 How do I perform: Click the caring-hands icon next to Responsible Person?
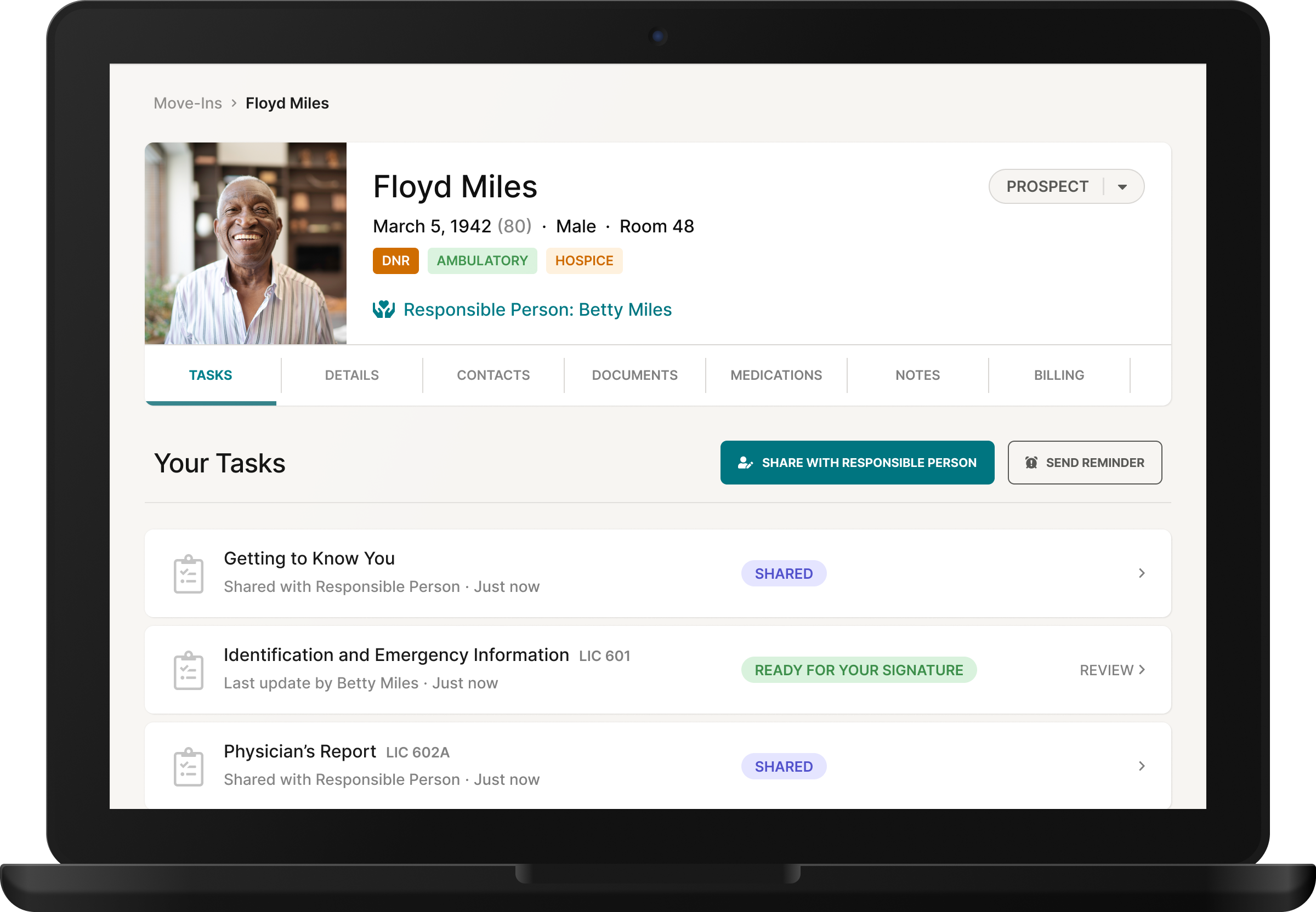[384, 309]
